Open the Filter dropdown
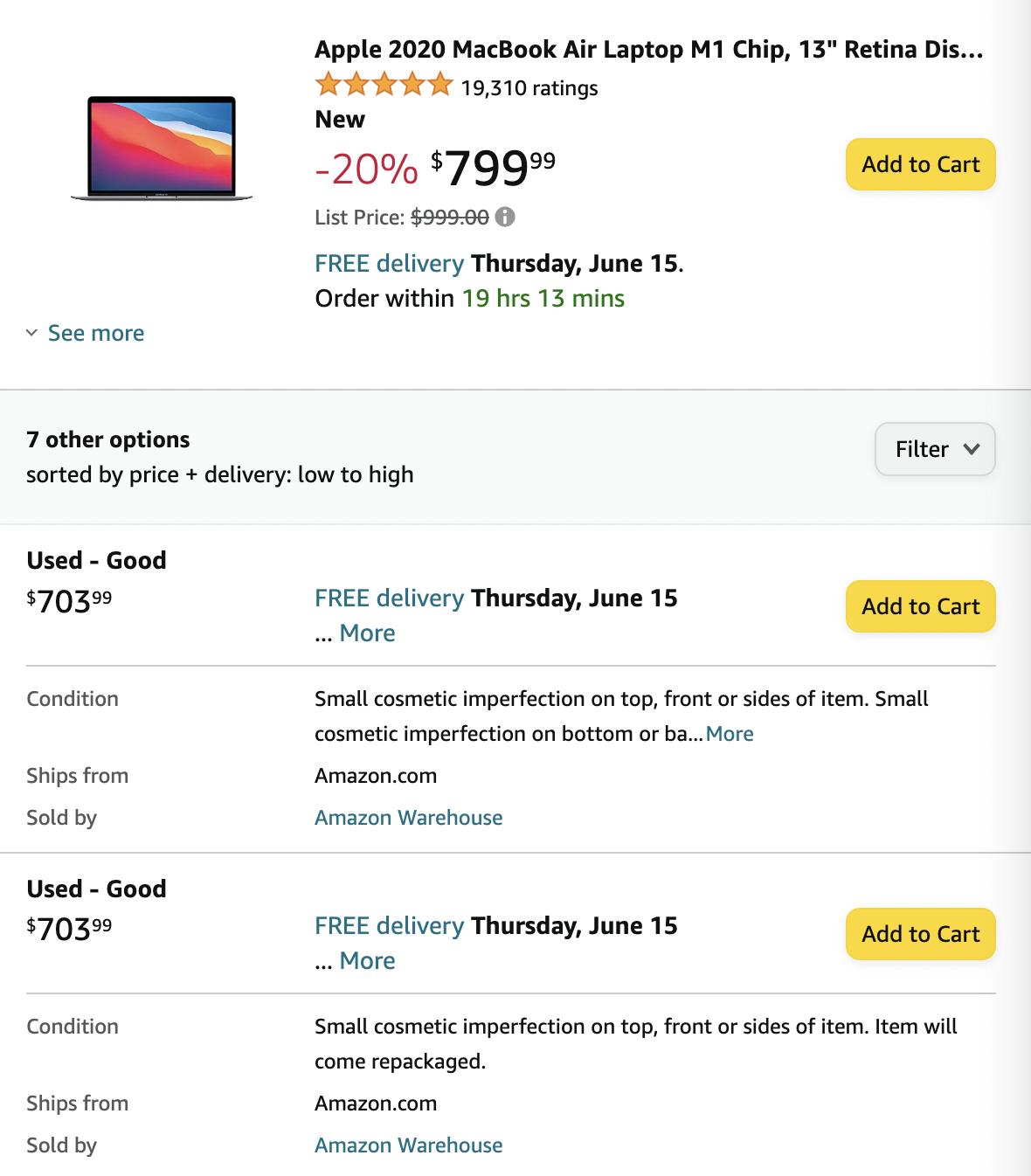Screen dimensions: 1031x1176 pos(934,449)
